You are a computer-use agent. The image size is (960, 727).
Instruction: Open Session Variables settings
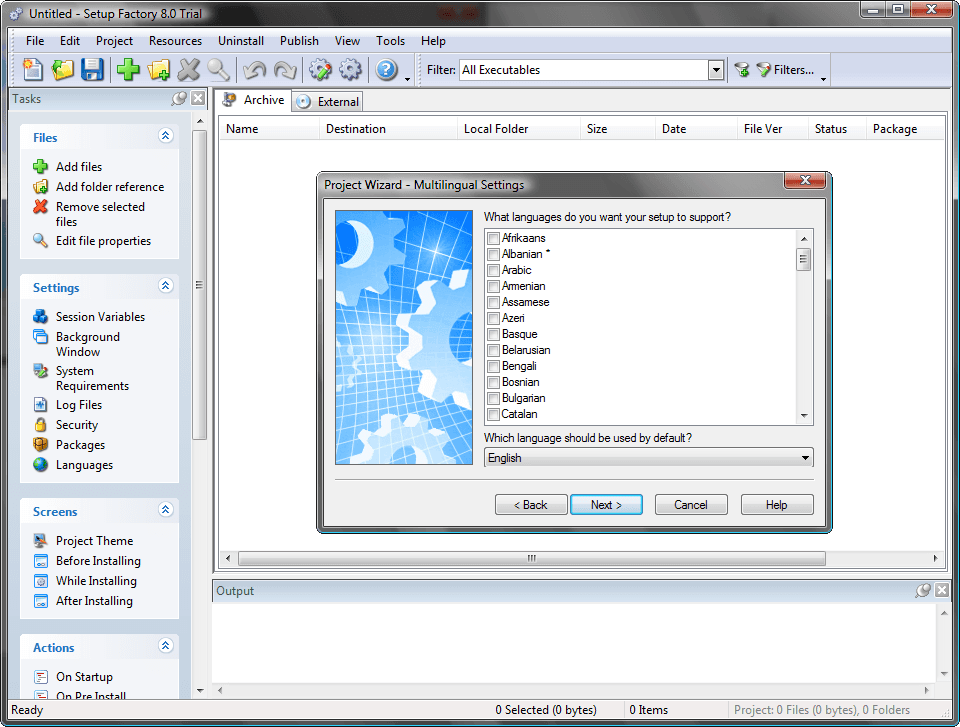pos(100,317)
